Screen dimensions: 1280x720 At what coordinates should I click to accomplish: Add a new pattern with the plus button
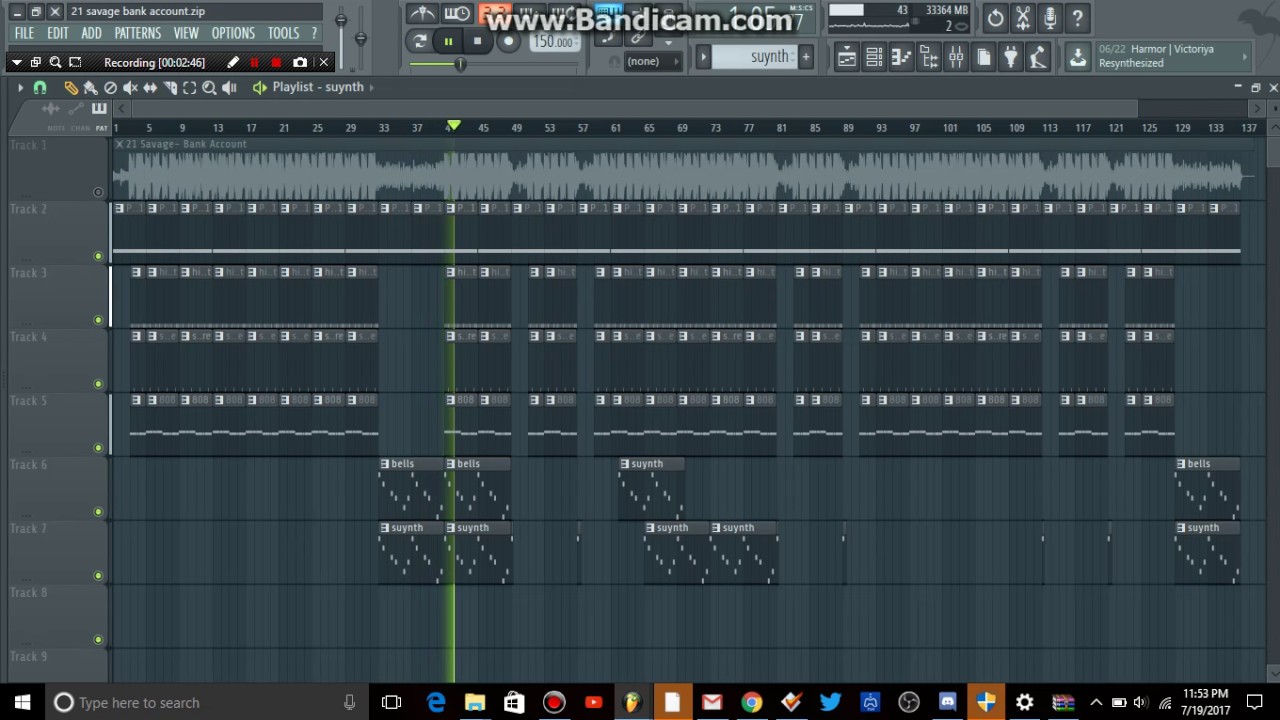tap(805, 57)
